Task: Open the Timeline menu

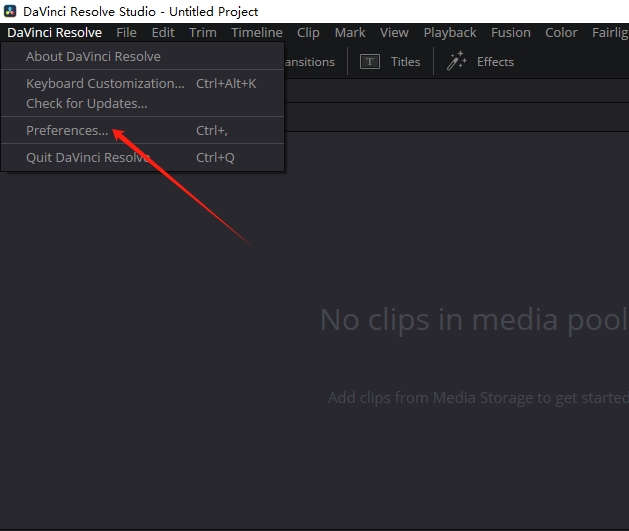Action: tap(257, 32)
